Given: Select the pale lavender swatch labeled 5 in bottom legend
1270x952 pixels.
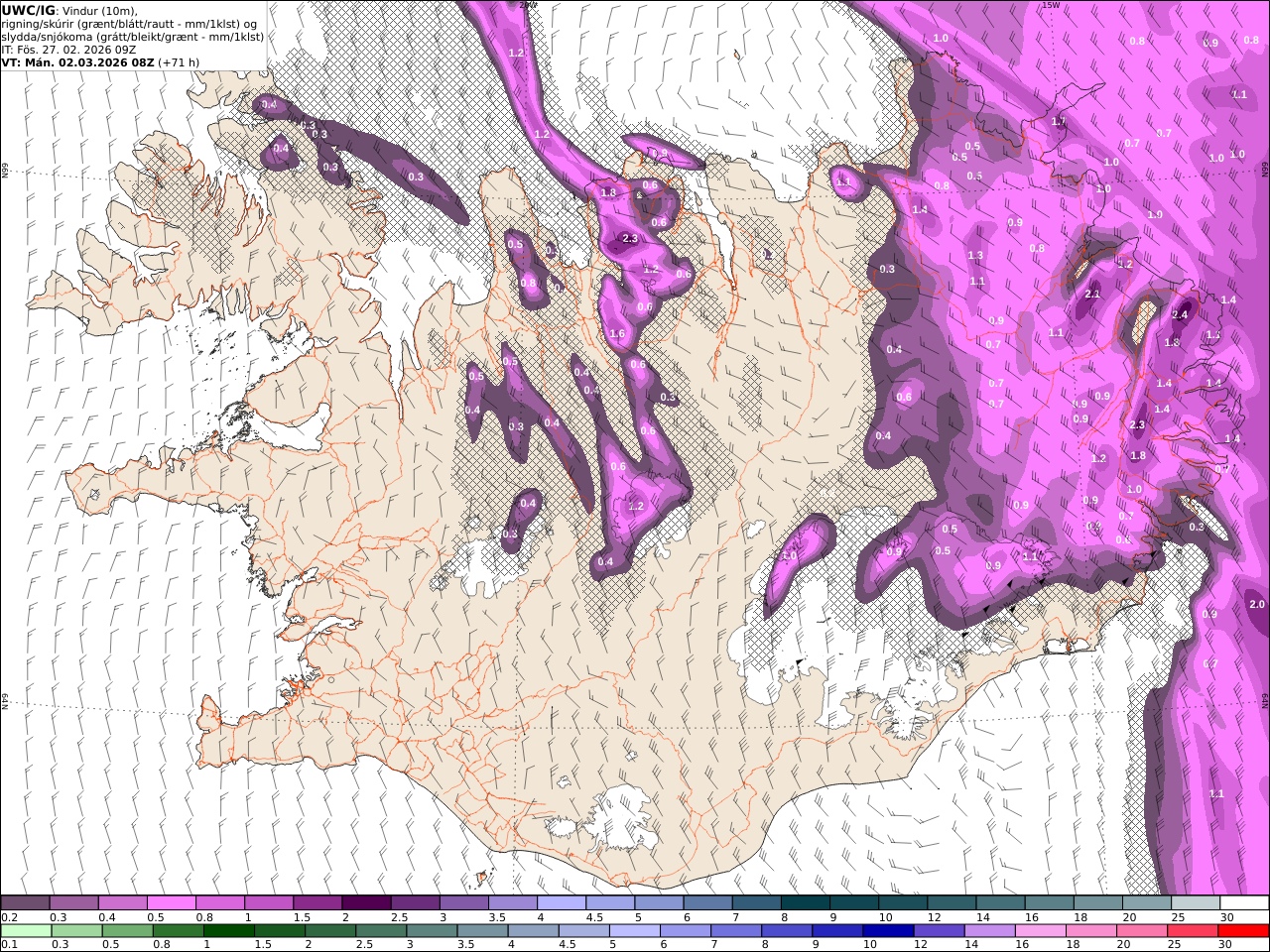Looking at the screenshot, I should pyautogui.click(x=633, y=931).
